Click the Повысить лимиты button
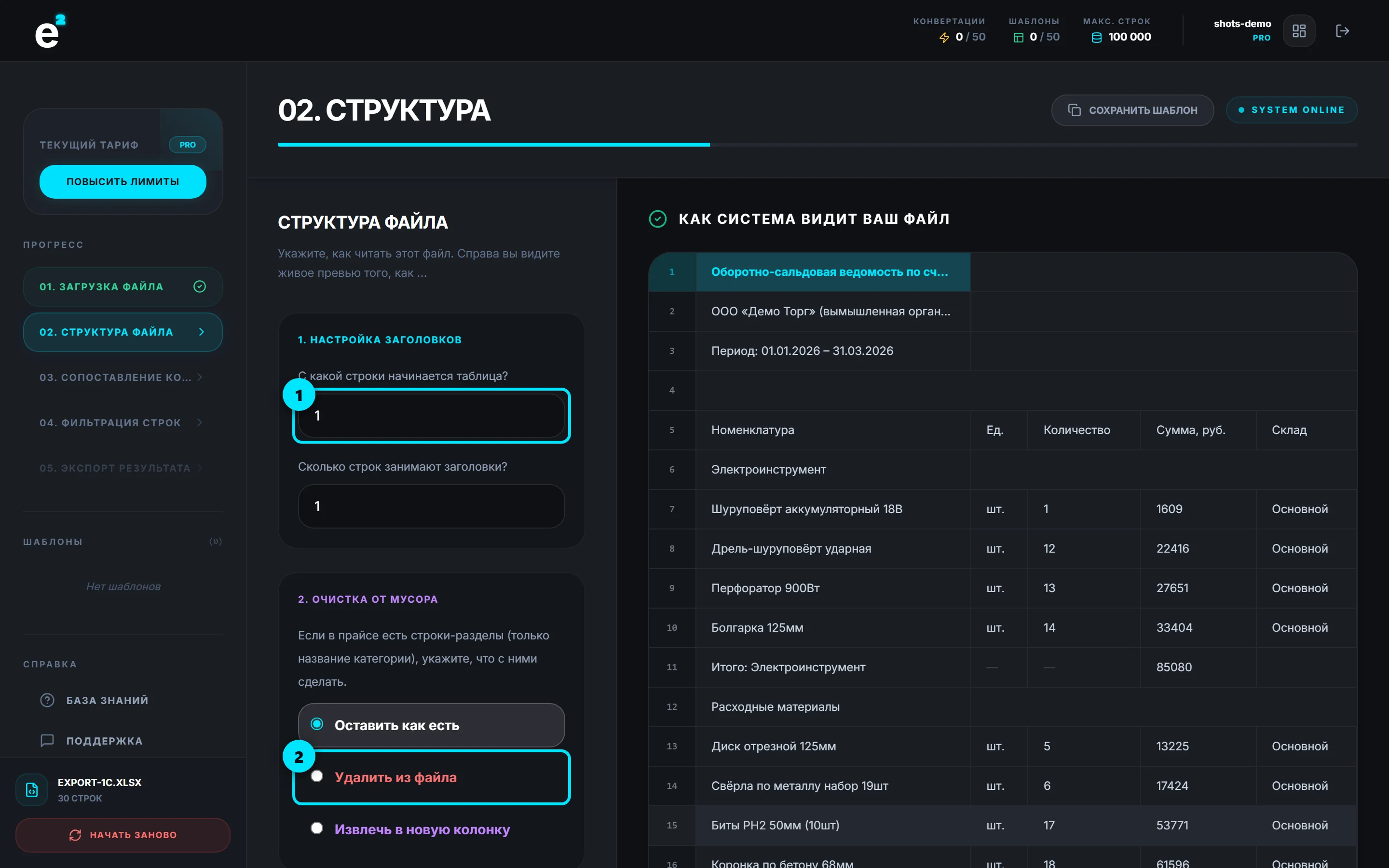Viewport: 1389px width, 868px height. pos(123,181)
